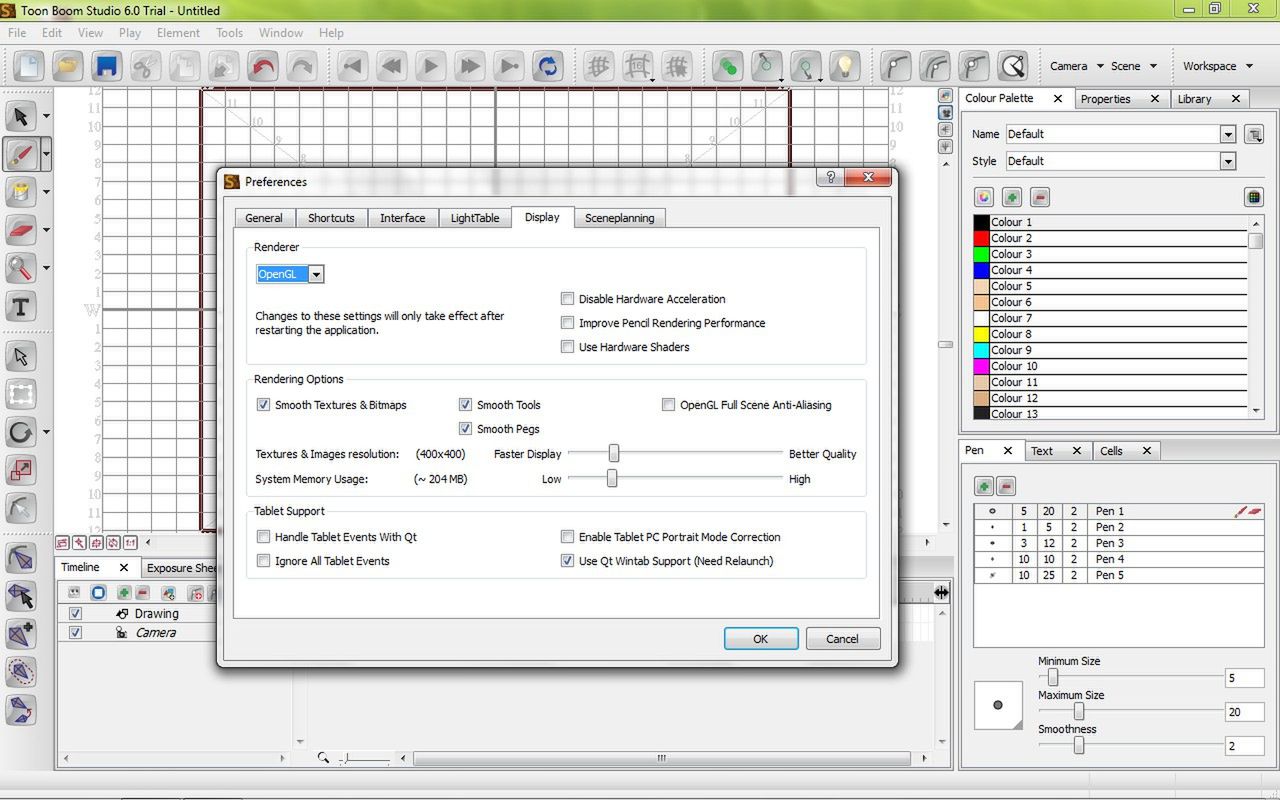Image resolution: width=1280 pixels, height=800 pixels.
Task: Uncheck Smooth Textures & Bitmaps
Action: [x=264, y=405]
